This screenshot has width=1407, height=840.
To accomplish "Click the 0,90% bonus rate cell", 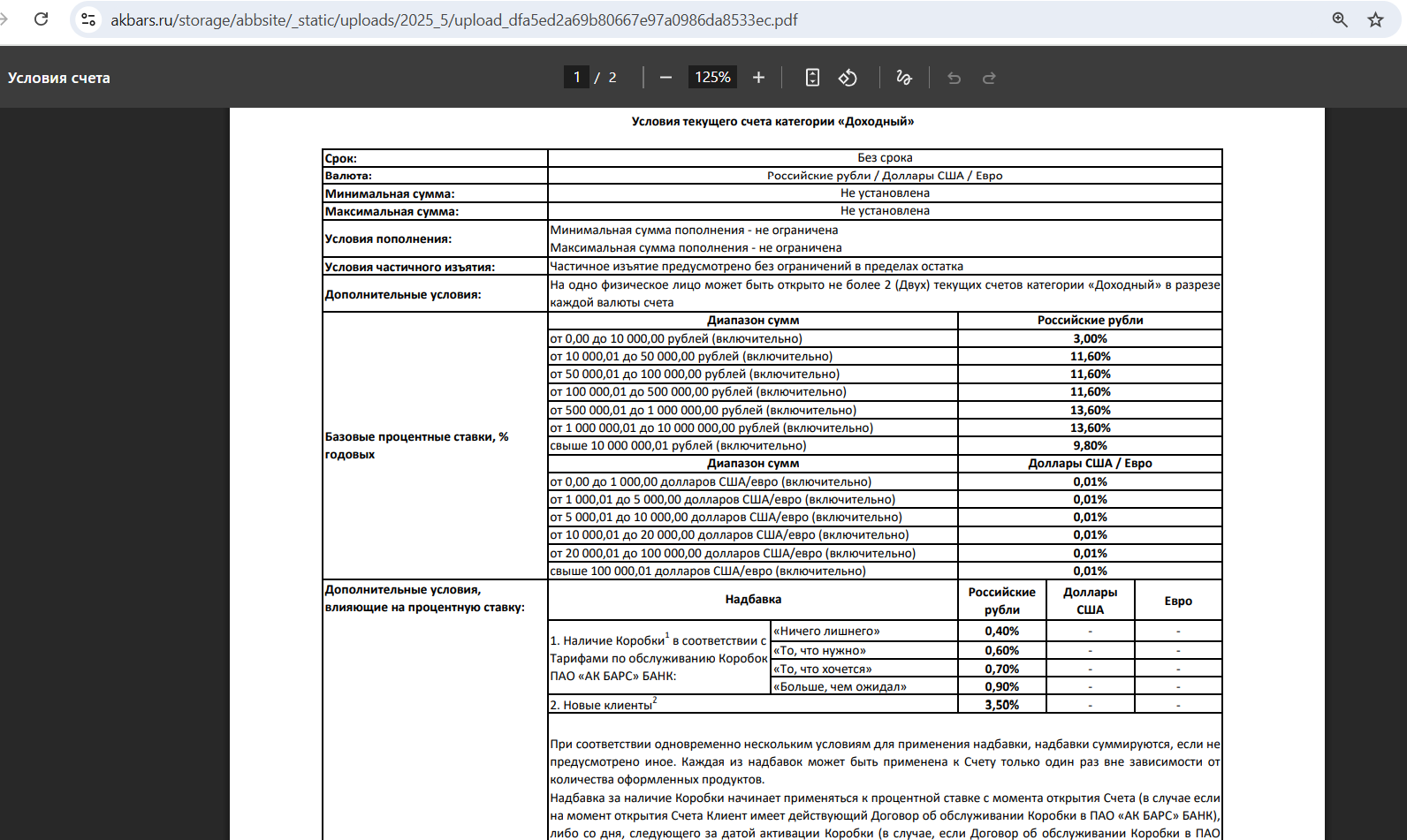I will (1001, 686).
